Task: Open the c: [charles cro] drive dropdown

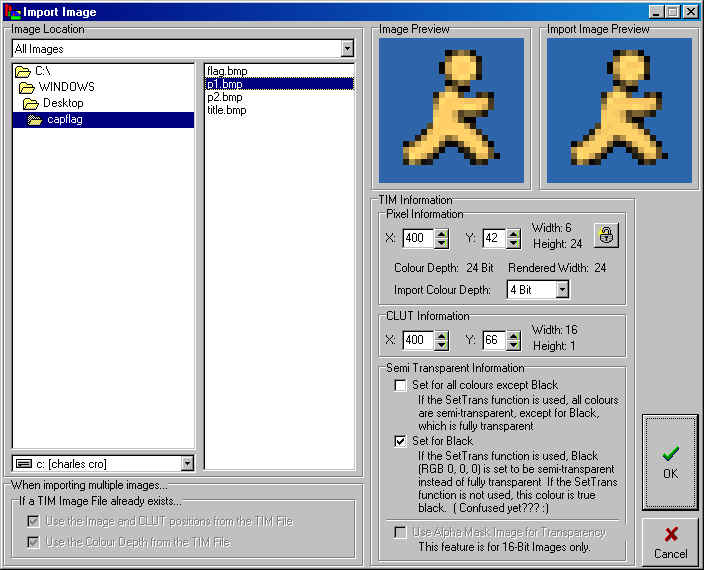Action: tap(187, 463)
